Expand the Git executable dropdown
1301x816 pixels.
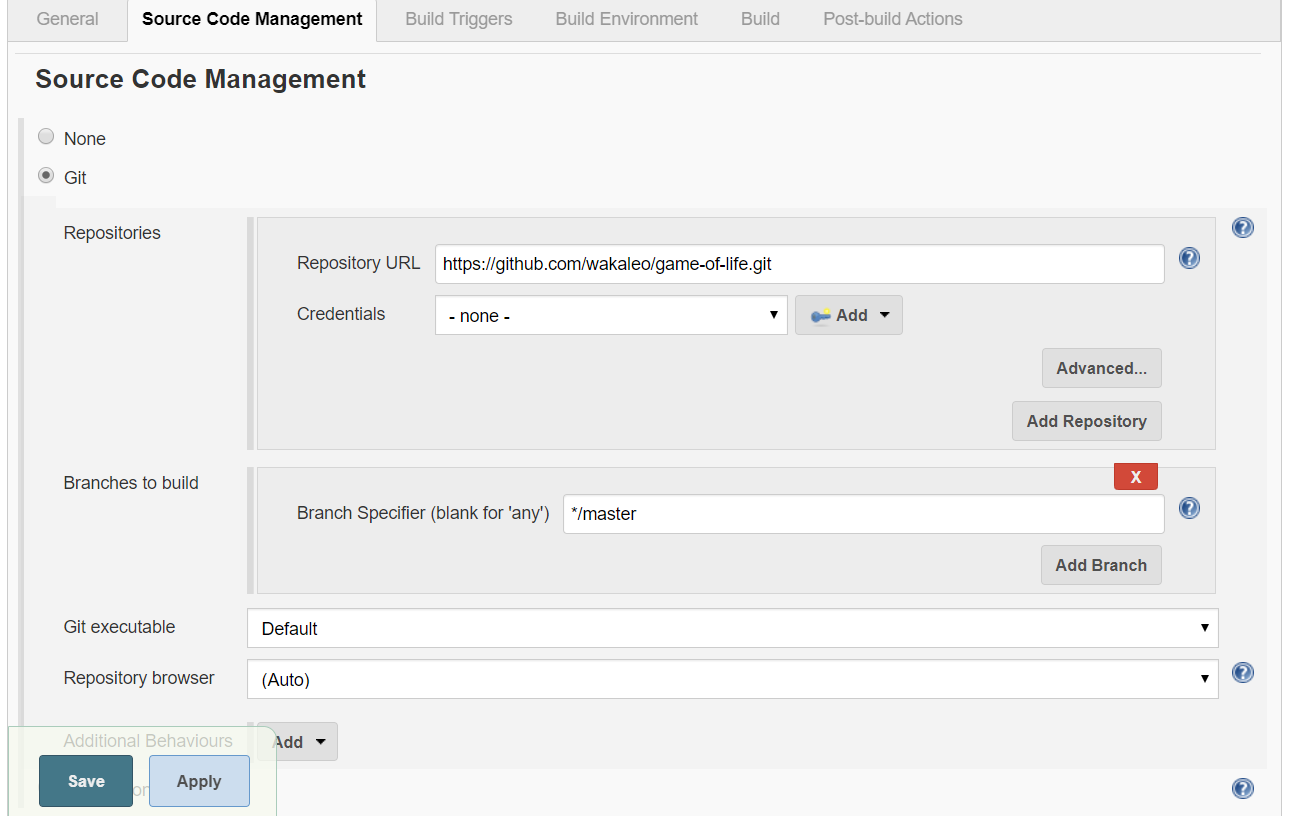732,628
